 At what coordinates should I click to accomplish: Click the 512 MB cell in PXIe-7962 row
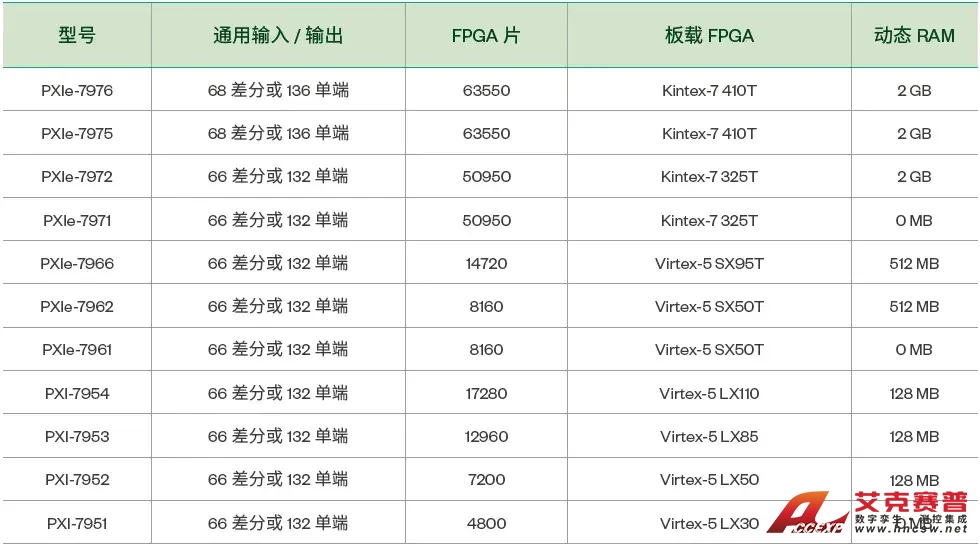pos(914,307)
